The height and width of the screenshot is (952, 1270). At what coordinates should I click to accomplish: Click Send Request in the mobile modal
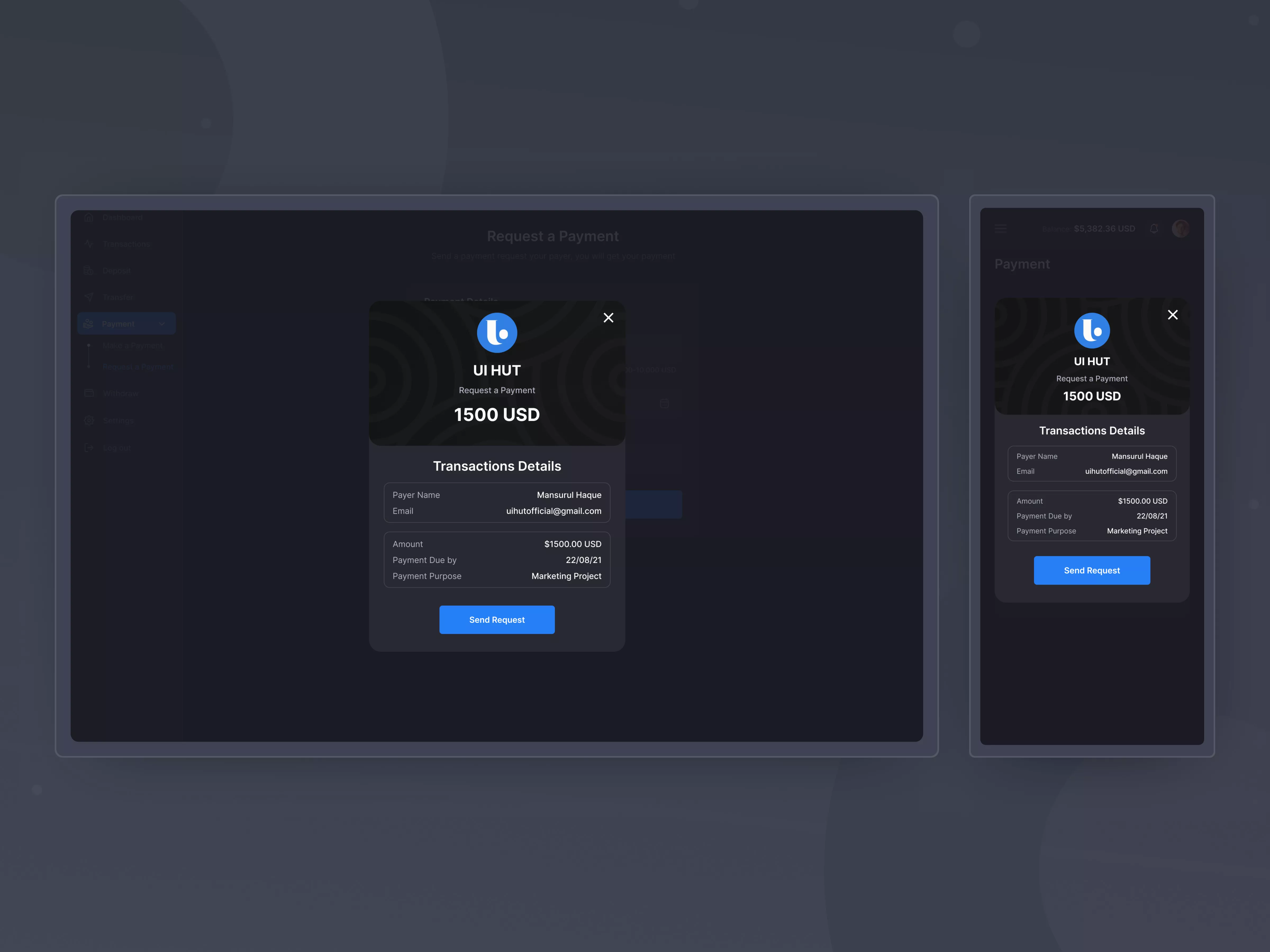point(1092,570)
